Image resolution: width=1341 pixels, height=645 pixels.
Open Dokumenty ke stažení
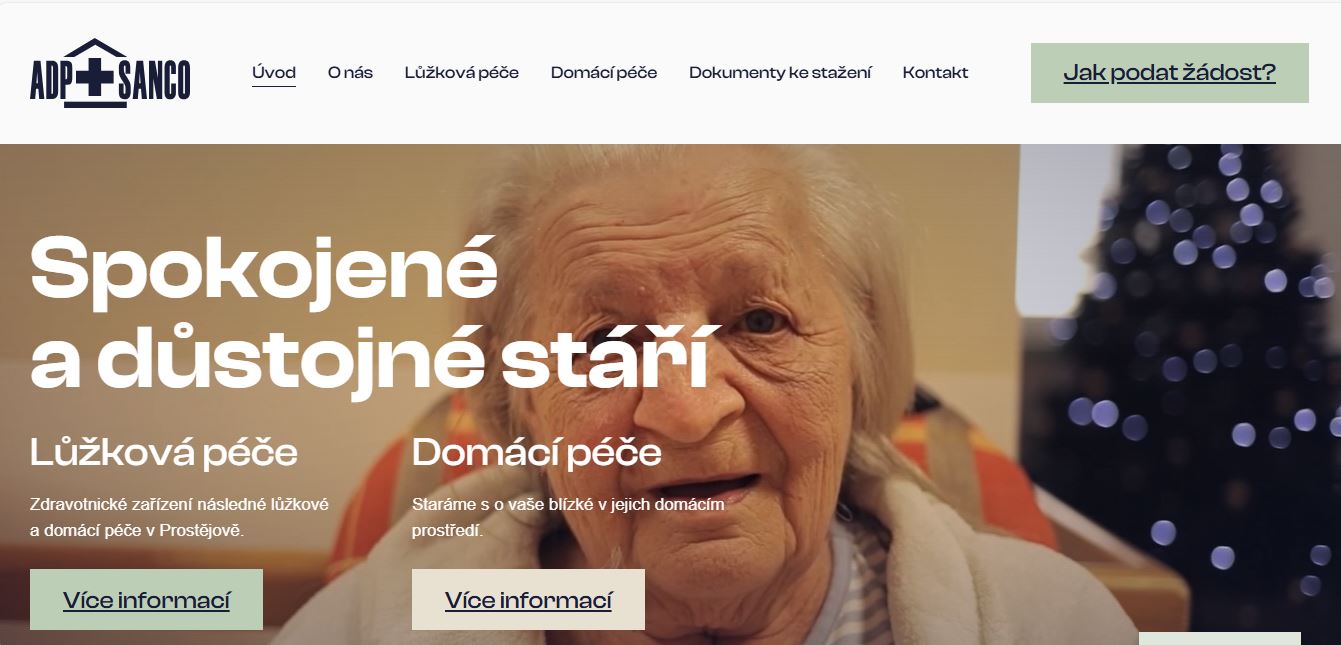(780, 72)
